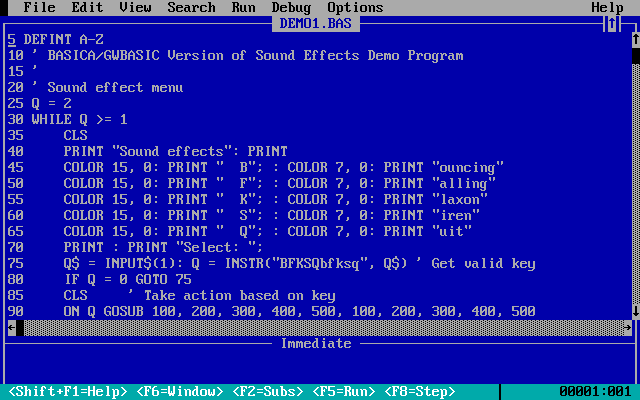Click the Shift+F1=Help status bar button
The image size is (640, 400).
pyautogui.click(x=67, y=392)
